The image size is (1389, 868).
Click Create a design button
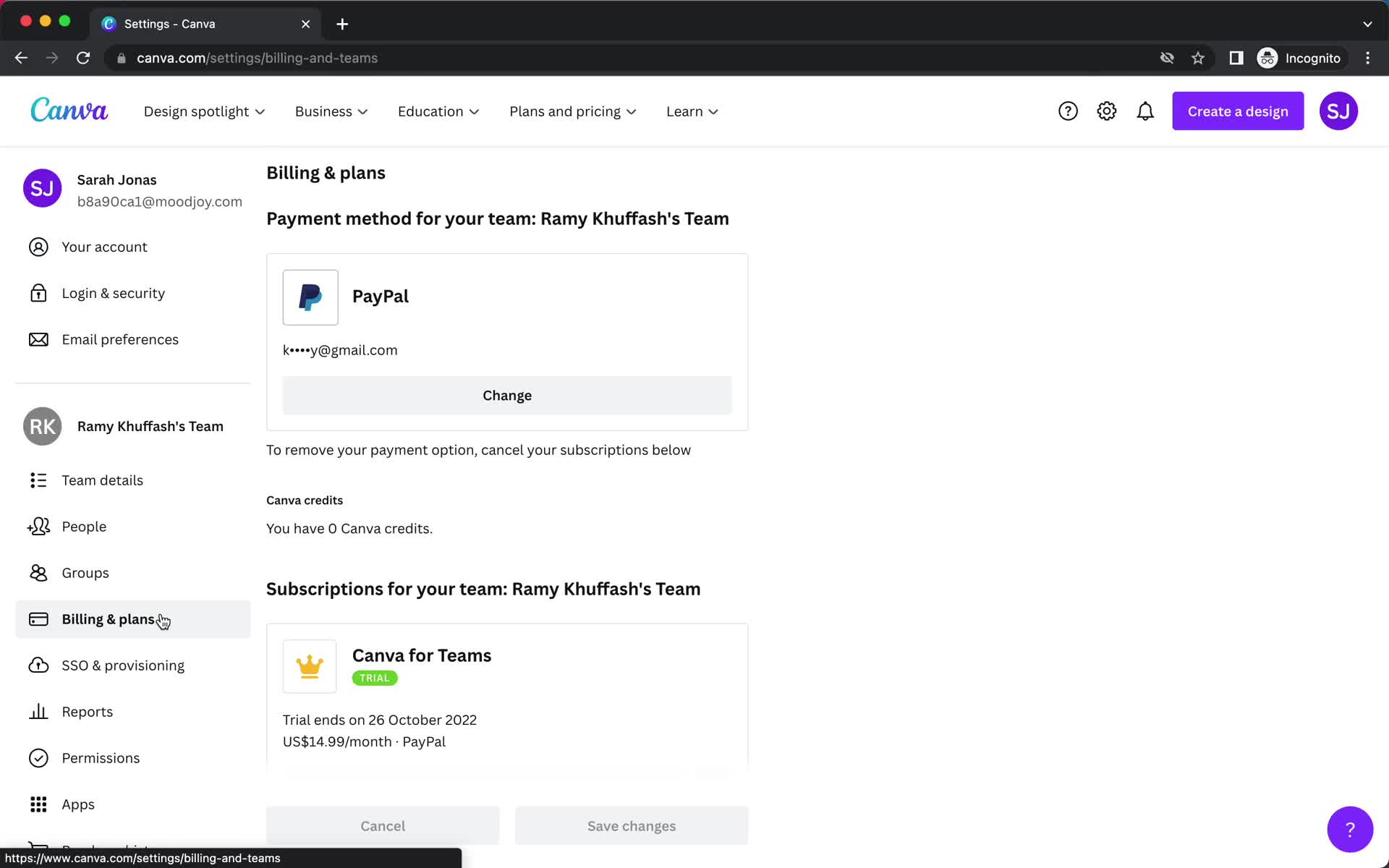(1238, 111)
